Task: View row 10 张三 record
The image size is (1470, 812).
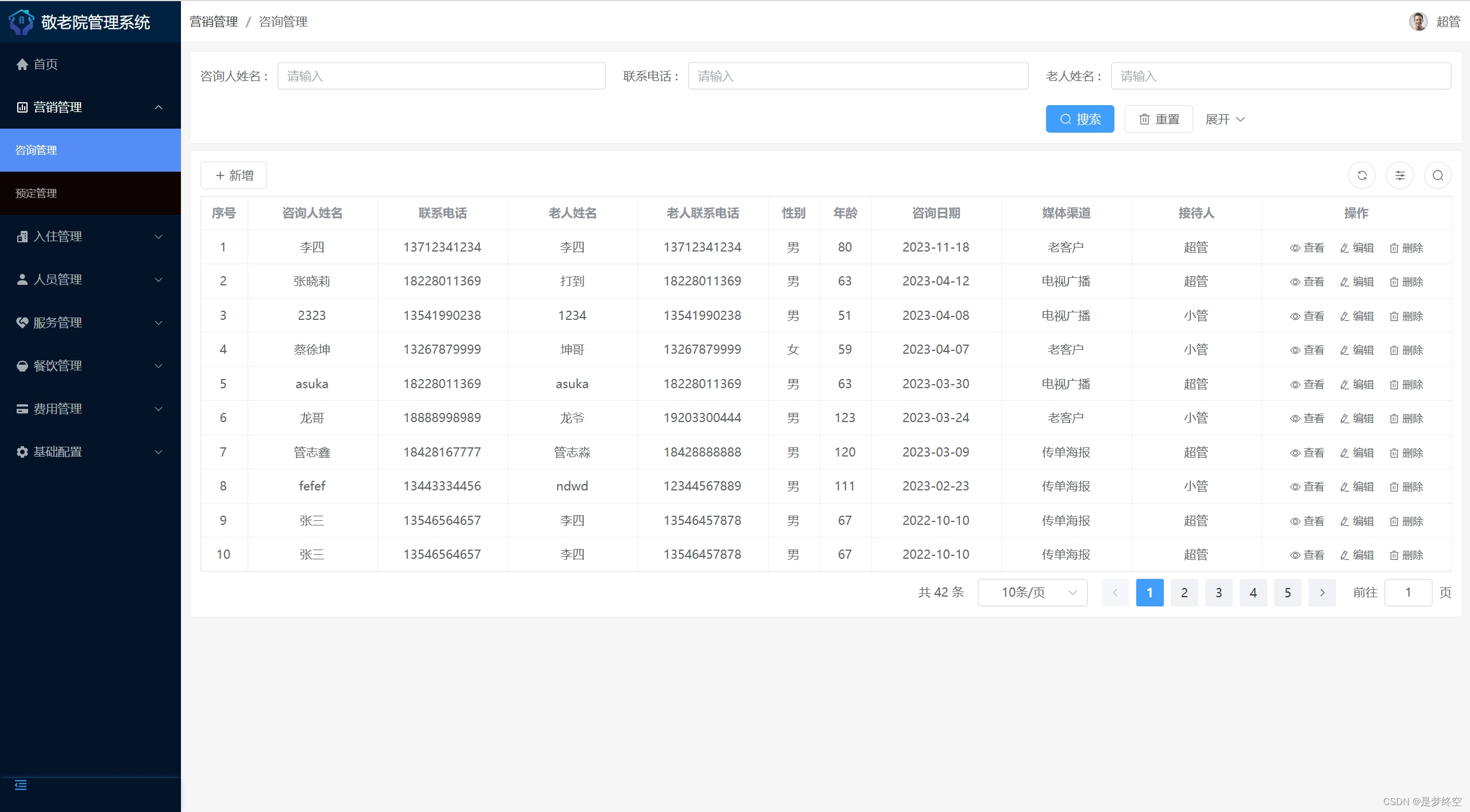Action: point(1307,555)
